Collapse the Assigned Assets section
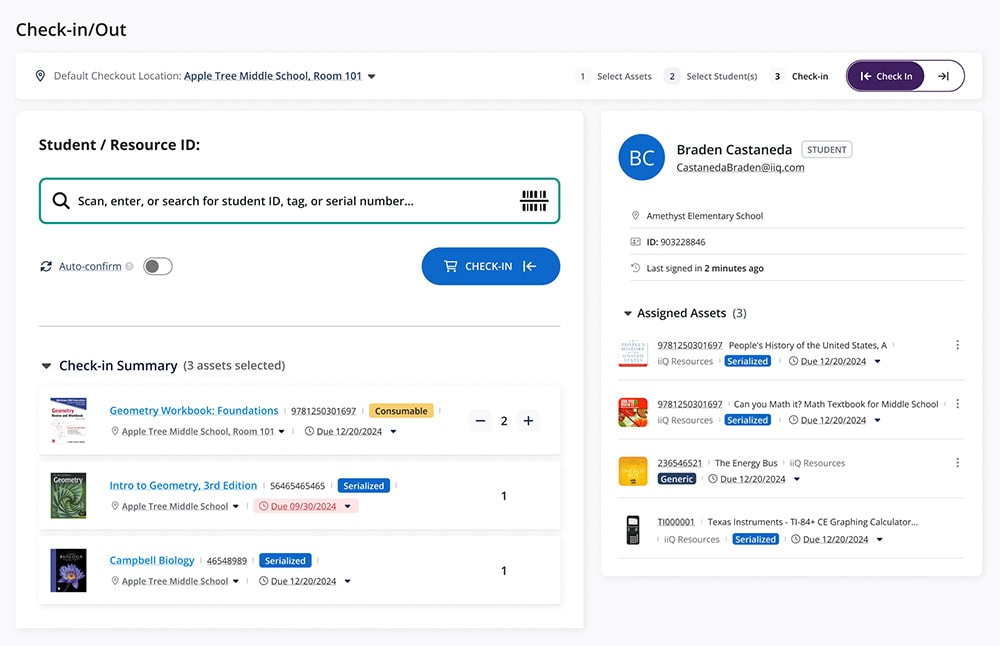The image size is (1000, 646). 628,313
